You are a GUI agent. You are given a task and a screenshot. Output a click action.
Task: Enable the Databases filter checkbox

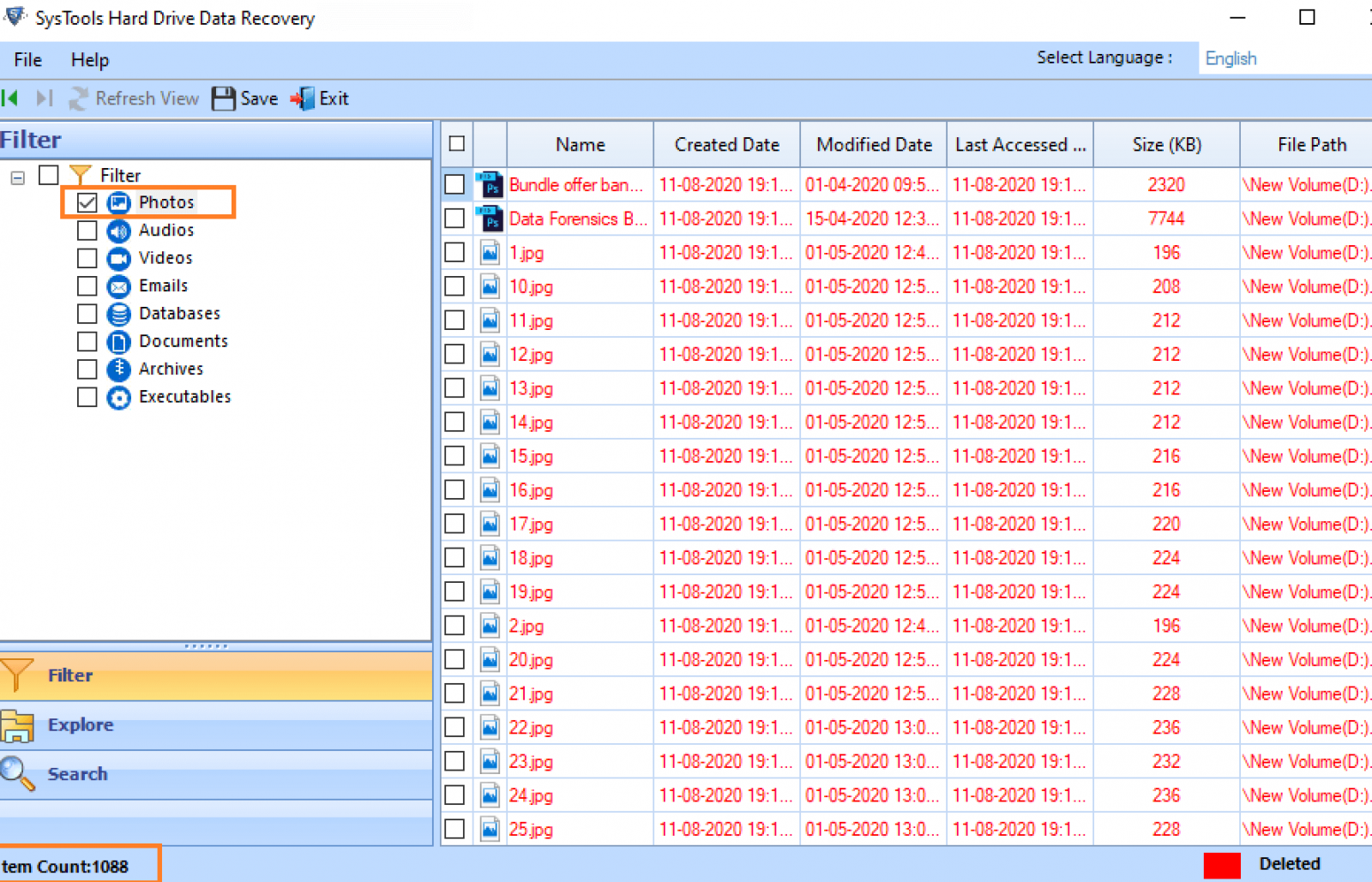point(87,314)
